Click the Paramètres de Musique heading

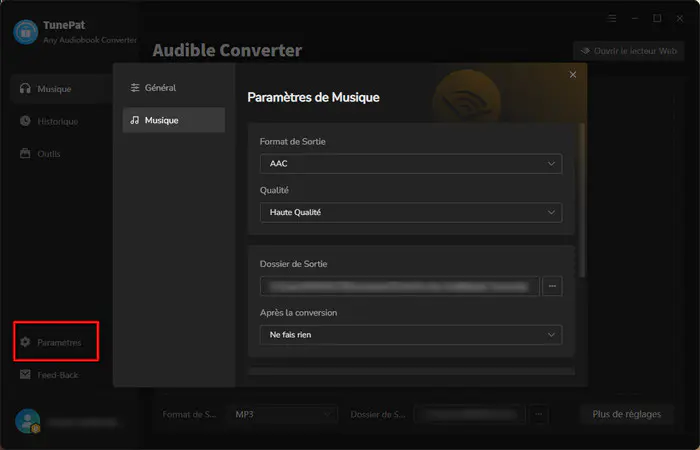pyautogui.click(x=313, y=97)
